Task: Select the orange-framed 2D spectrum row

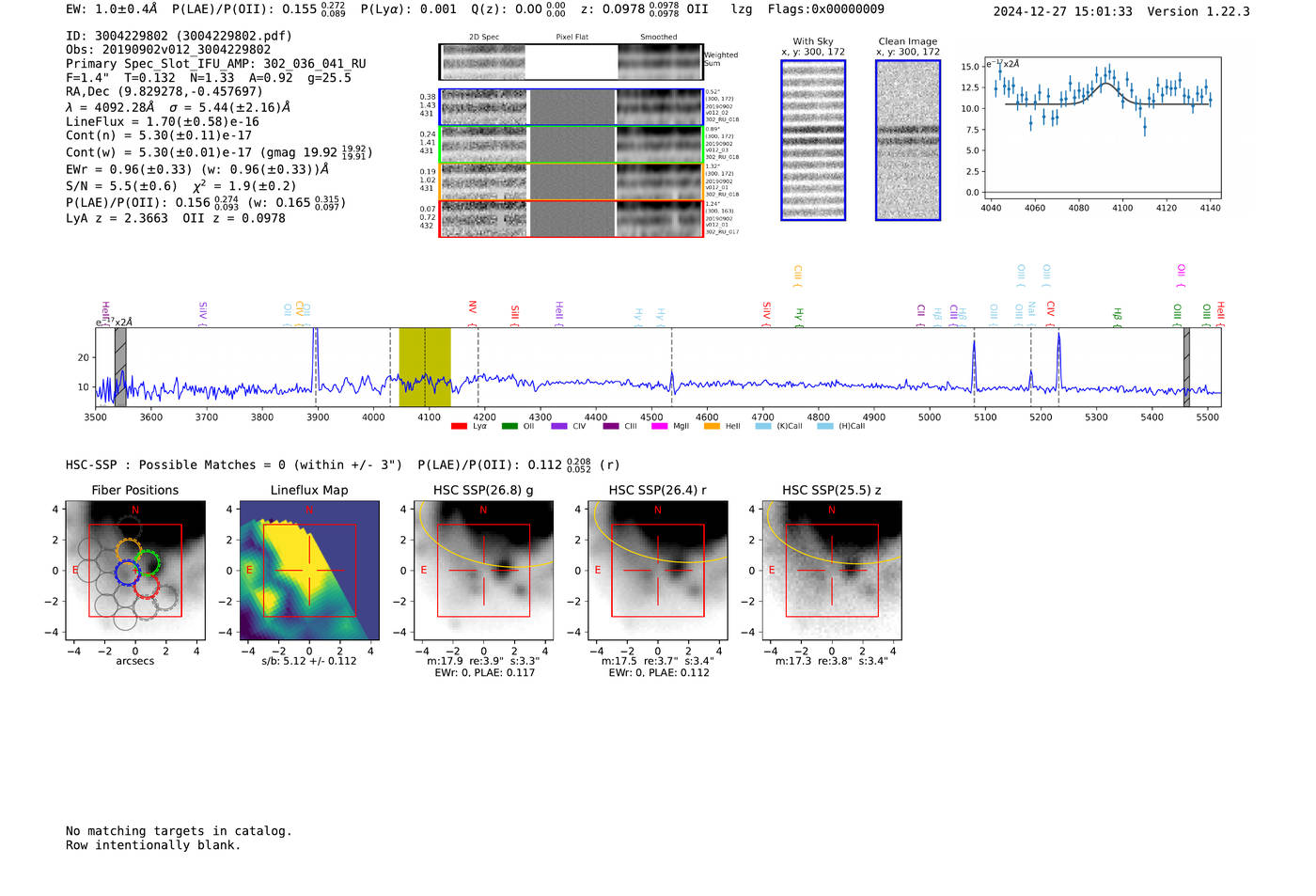Action: point(572,181)
